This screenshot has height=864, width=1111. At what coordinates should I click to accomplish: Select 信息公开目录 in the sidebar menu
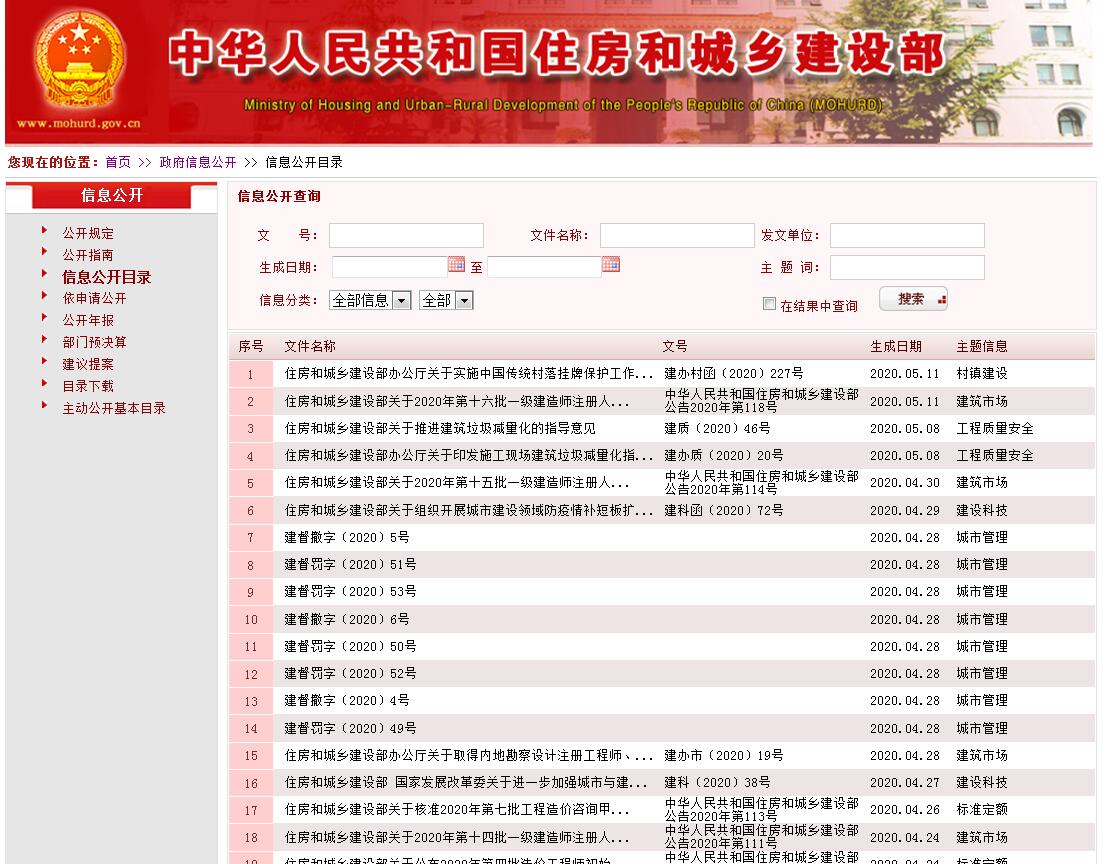click(x=107, y=277)
